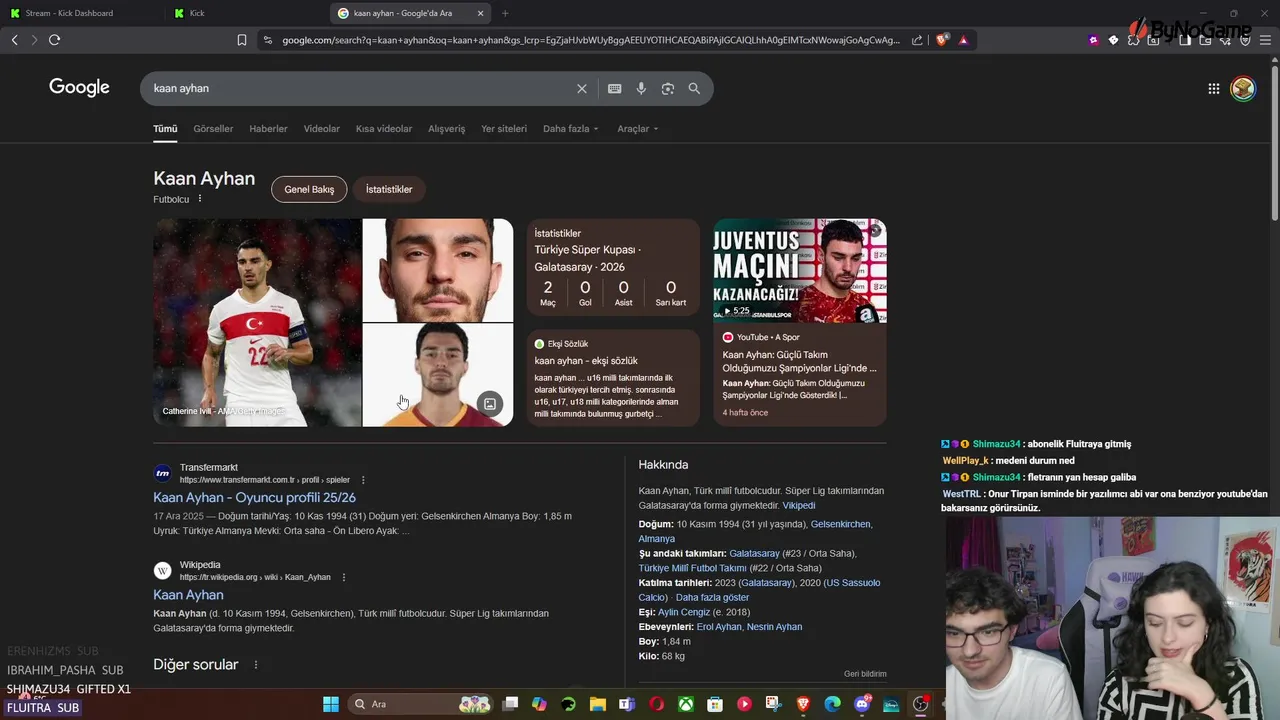Image resolution: width=1280 pixels, height=720 pixels.
Task: Clear the search box with the X icon
Action: click(x=582, y=89)
